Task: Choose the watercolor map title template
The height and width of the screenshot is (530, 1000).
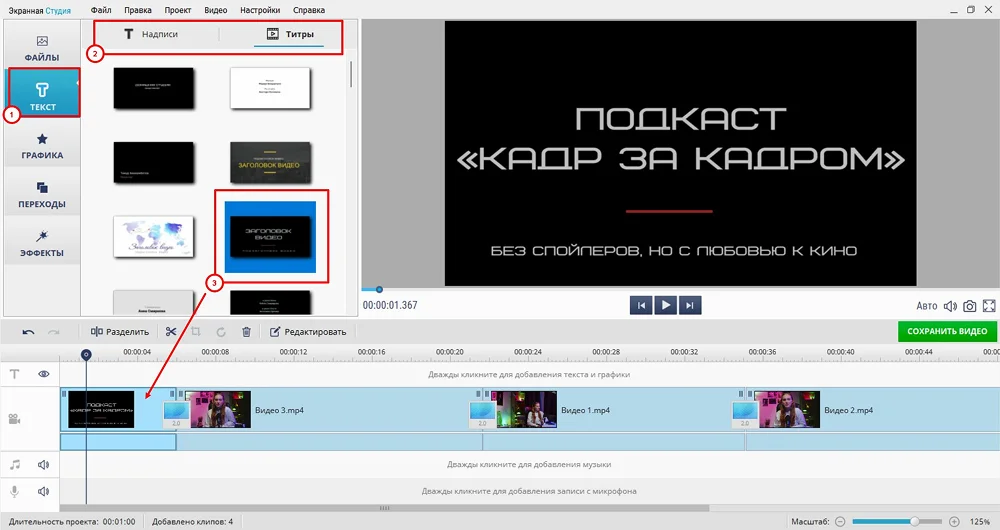Action: click(x=154, y=237)
